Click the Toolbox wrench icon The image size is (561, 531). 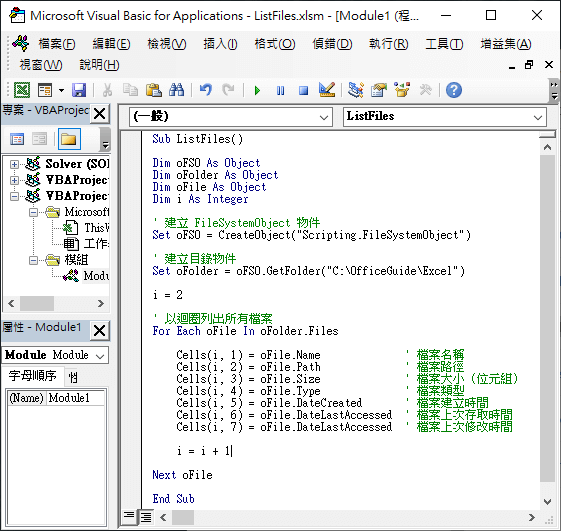pyautogui.click(x=425, y=90)
